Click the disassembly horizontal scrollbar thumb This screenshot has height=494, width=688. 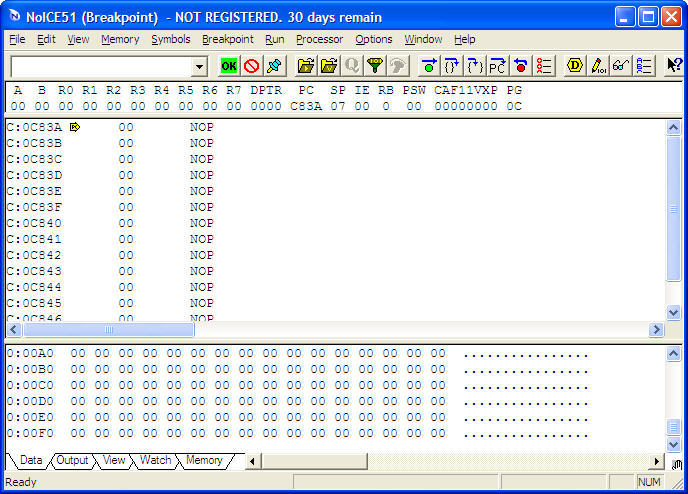(x=109, y=329)
